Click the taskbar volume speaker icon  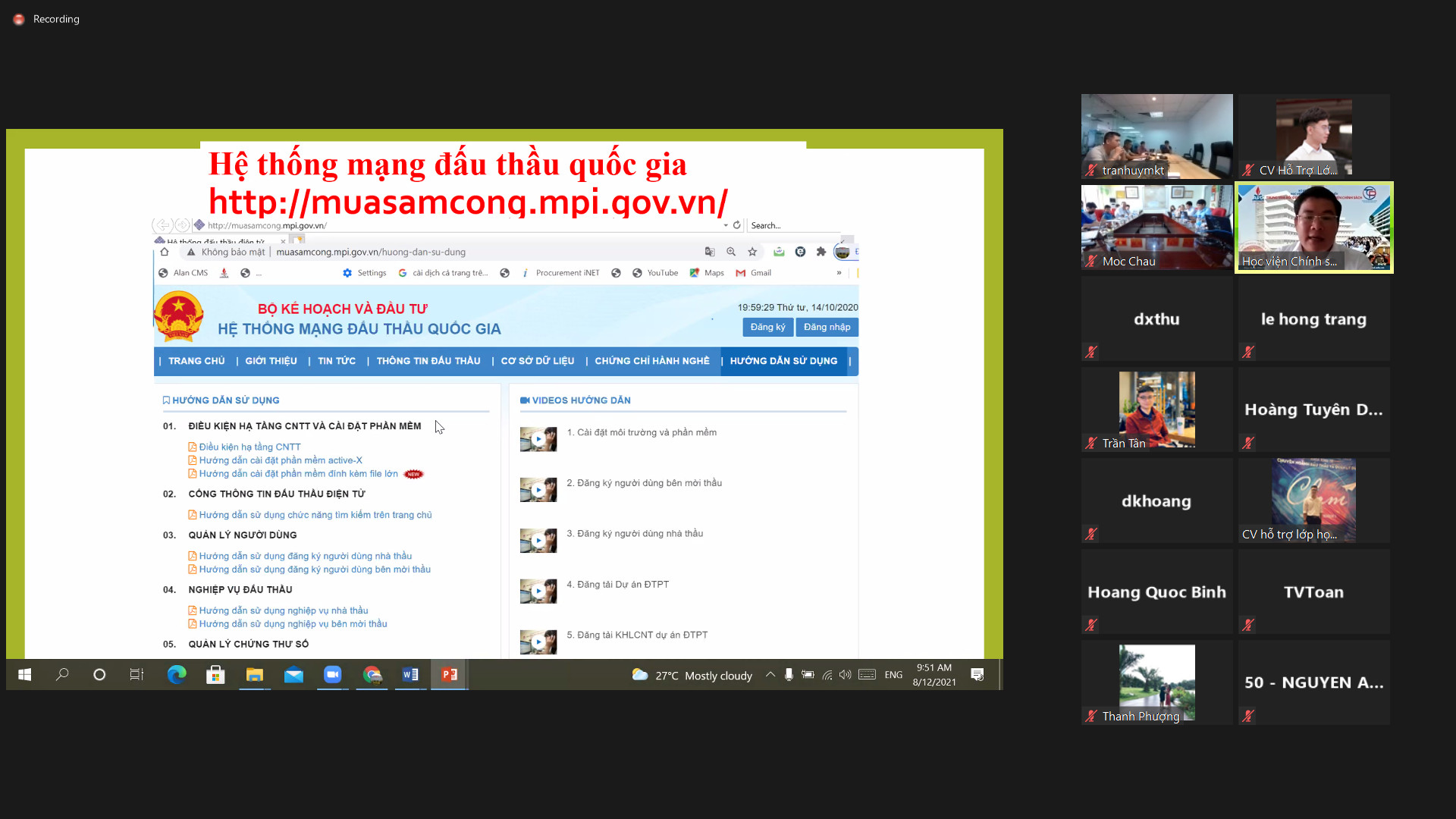pos(846,674)
